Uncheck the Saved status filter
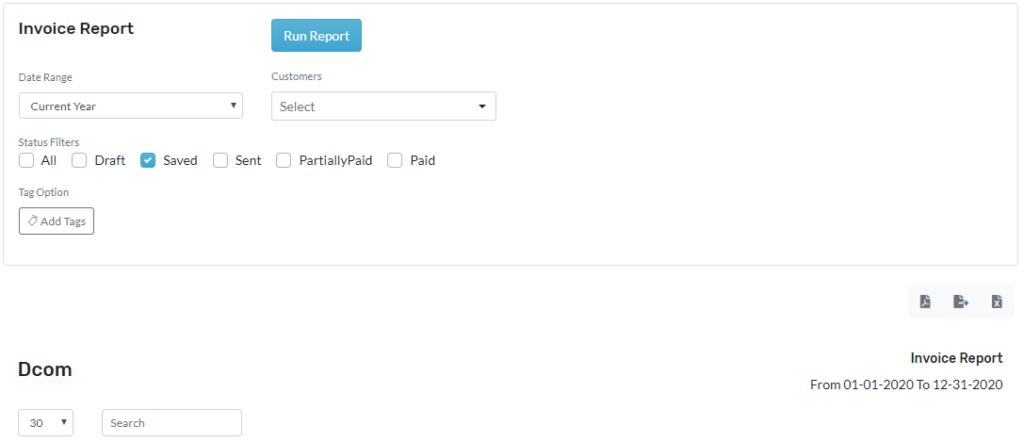Viewport: 1024px width, 442px height. tap(148, 161)
